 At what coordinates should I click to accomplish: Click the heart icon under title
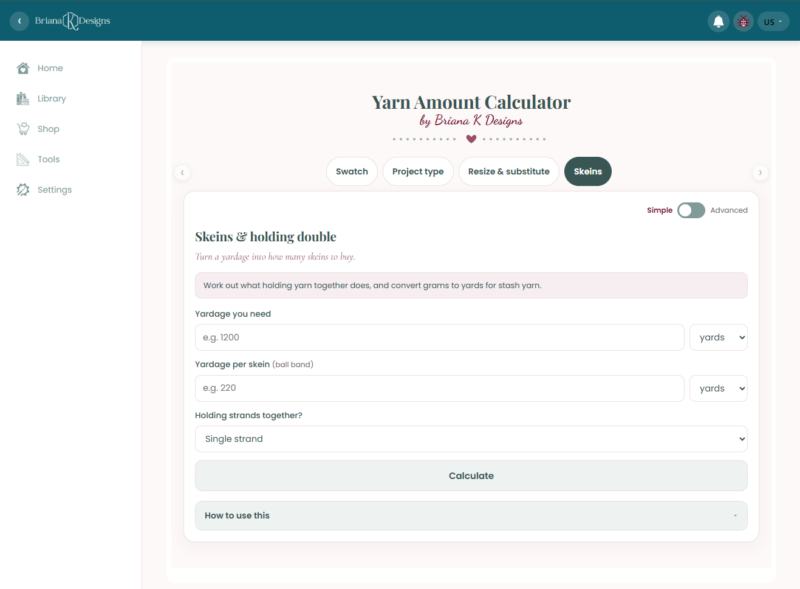[x=471, y=139]
